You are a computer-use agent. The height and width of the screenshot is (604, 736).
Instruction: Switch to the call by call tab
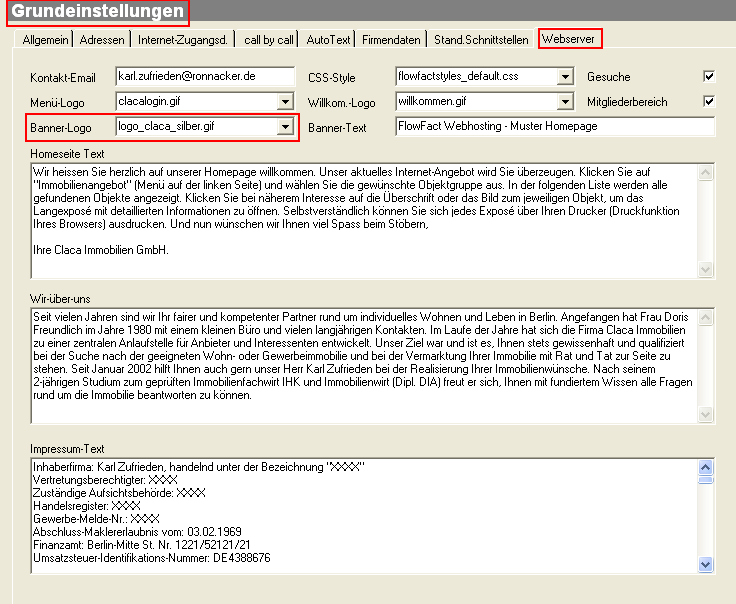268,40
